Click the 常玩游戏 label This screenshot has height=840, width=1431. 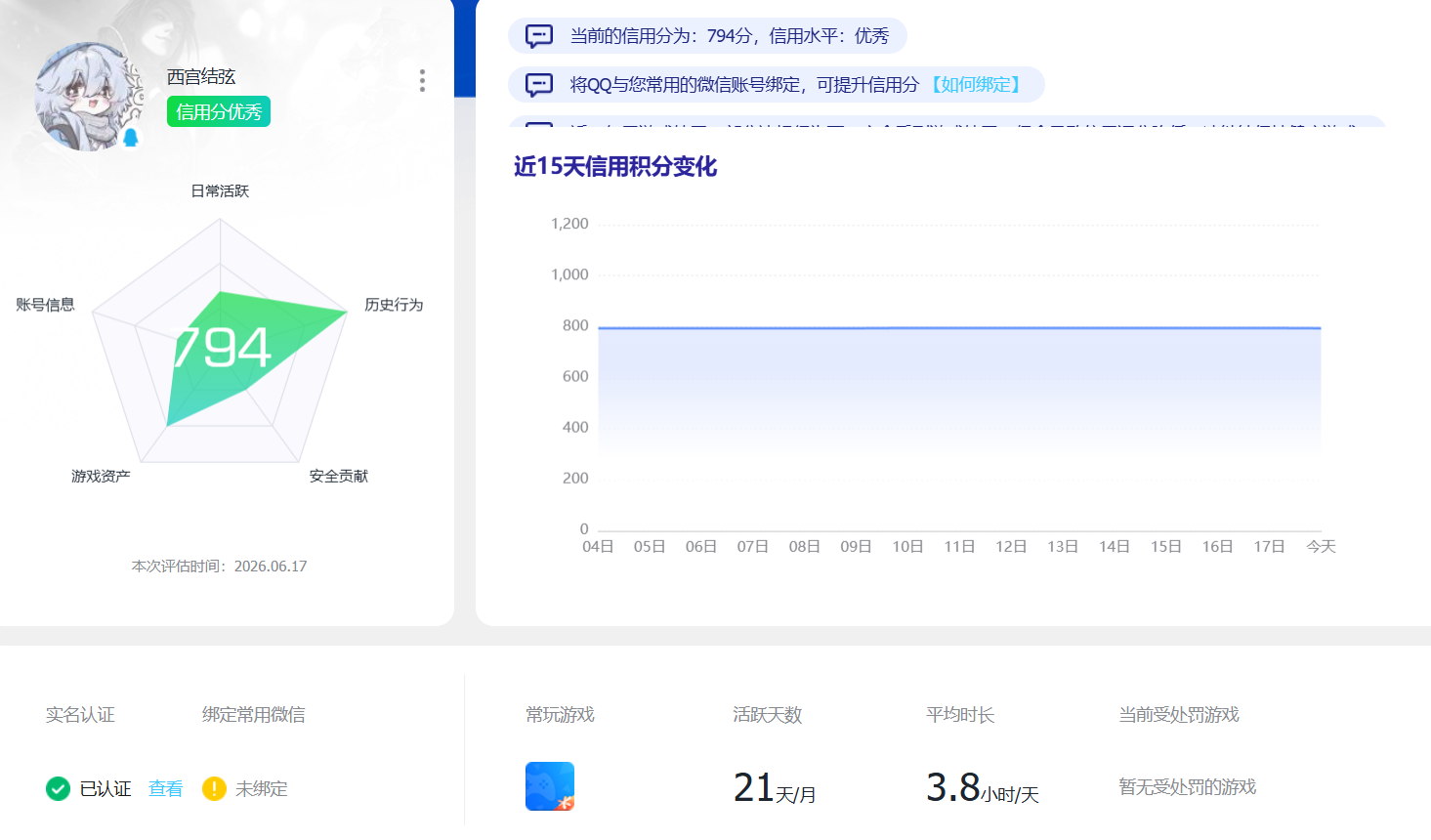[x=560, y=715]
